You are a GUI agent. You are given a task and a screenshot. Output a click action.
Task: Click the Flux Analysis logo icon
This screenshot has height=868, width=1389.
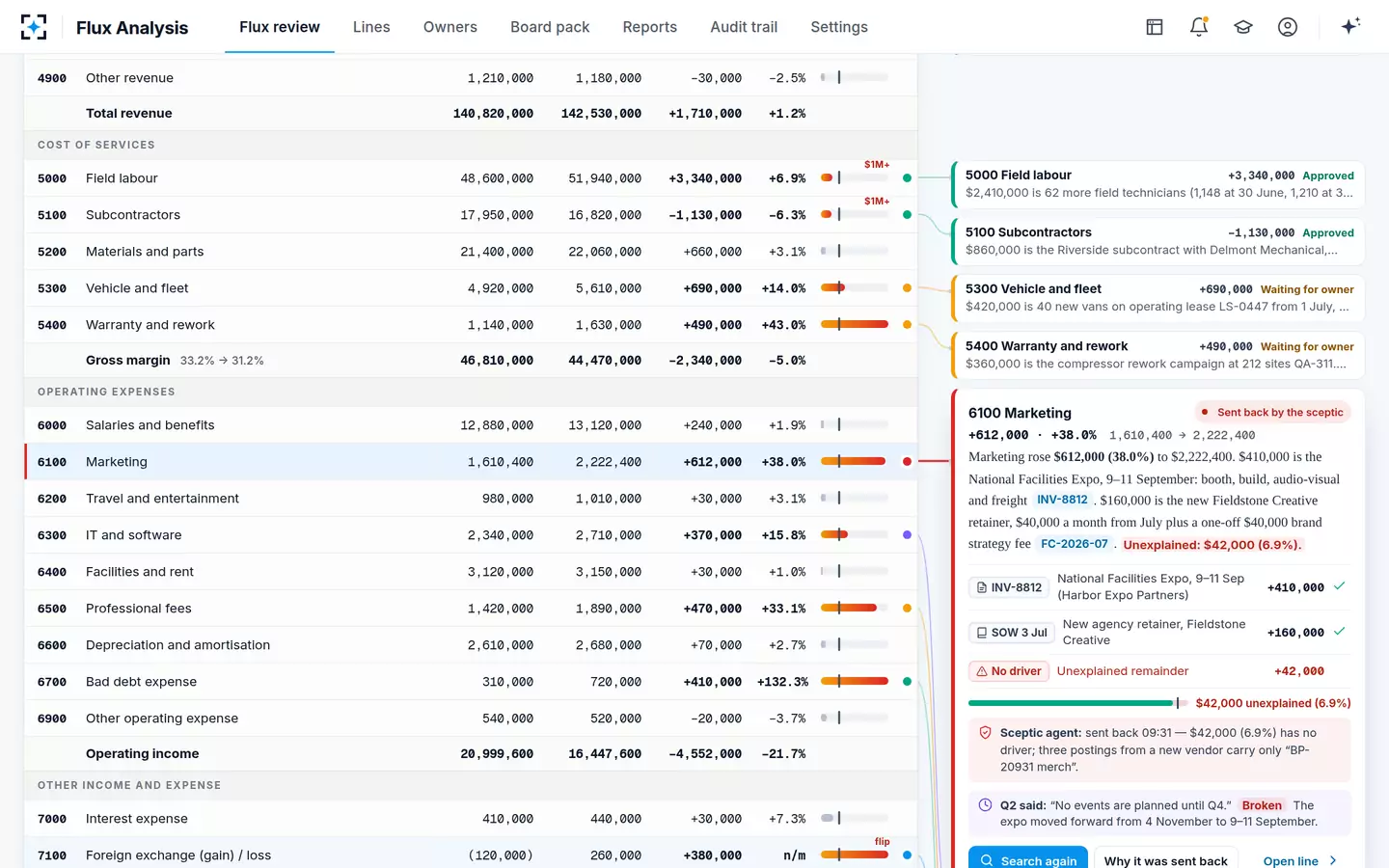coord(34,27)
